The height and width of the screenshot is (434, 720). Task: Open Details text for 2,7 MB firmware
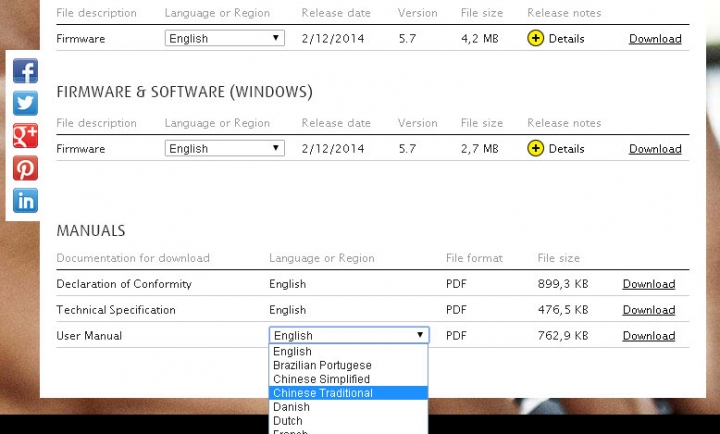pyautogui.click(x=566, y=149)
